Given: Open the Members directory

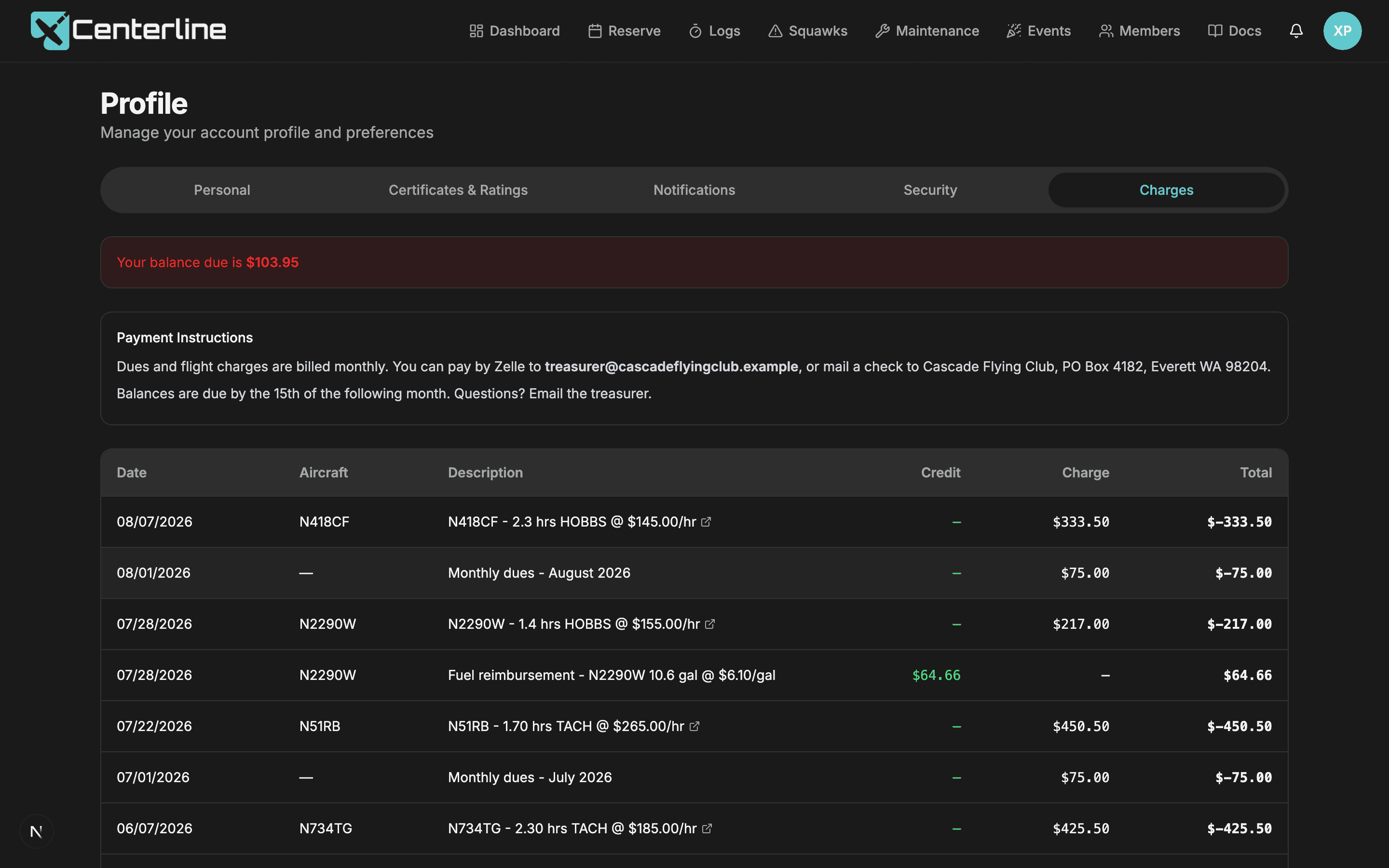Looking at the screenshot, I should pos(1139,31).
